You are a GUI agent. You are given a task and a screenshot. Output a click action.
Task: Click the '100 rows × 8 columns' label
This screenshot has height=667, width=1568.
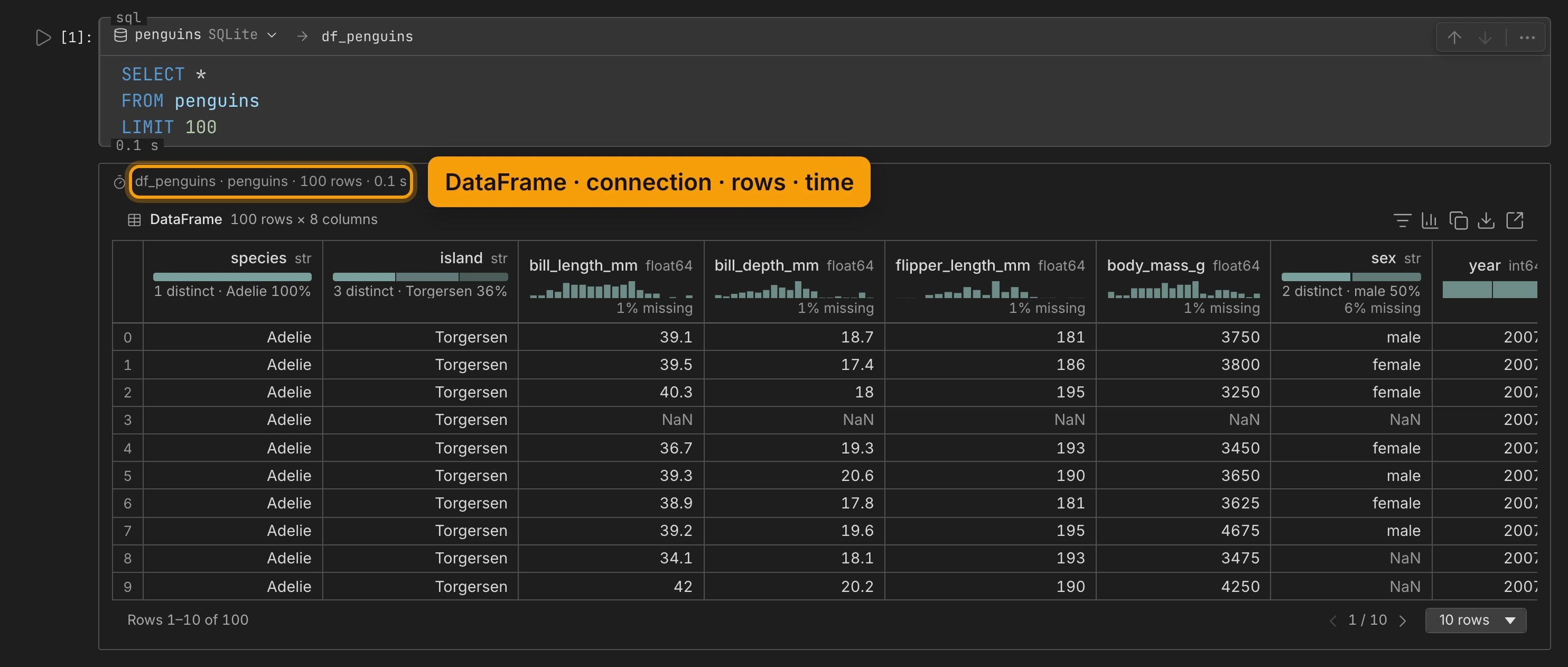(304, 219)
